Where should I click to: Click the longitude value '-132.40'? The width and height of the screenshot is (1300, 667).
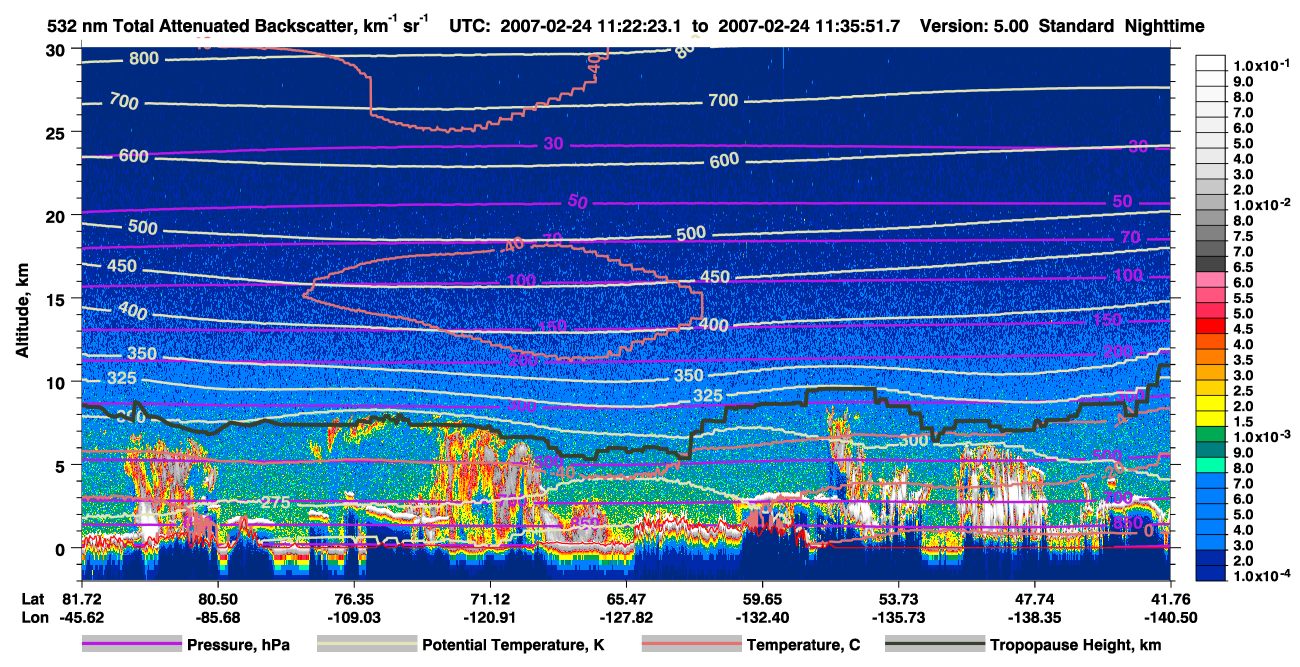click(762, 616)
